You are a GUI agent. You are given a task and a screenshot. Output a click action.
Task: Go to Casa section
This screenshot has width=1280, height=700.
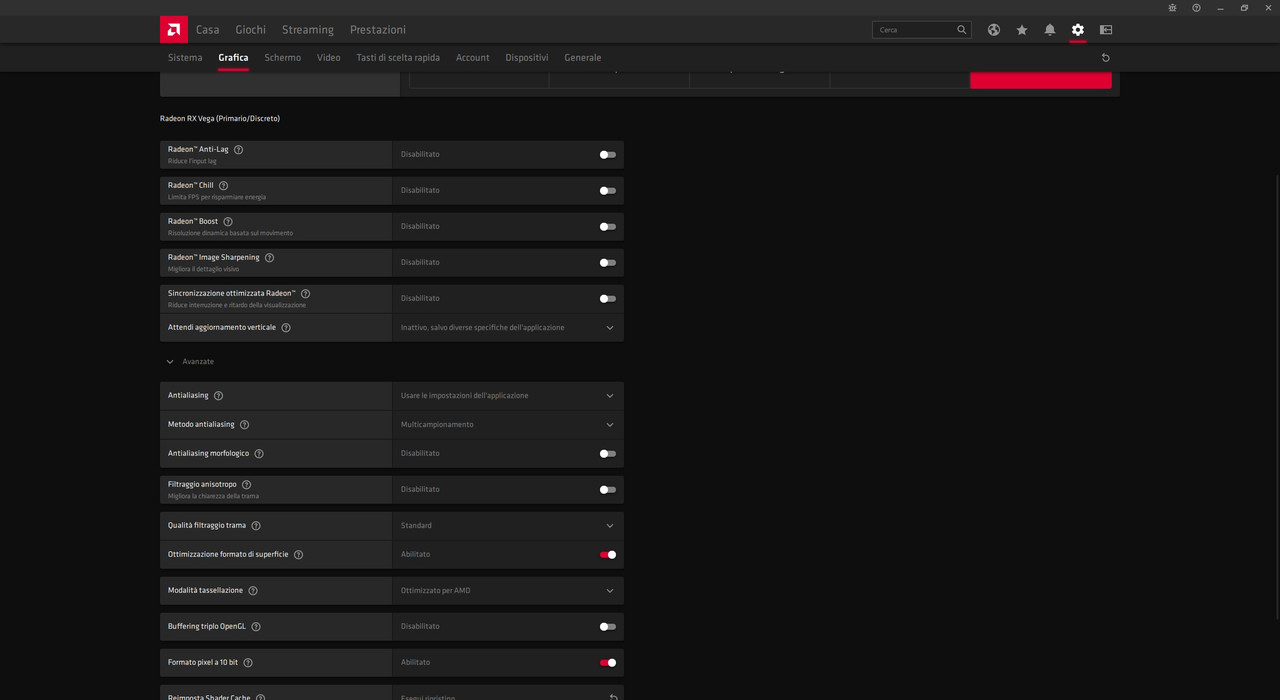[x=208, y=30]
